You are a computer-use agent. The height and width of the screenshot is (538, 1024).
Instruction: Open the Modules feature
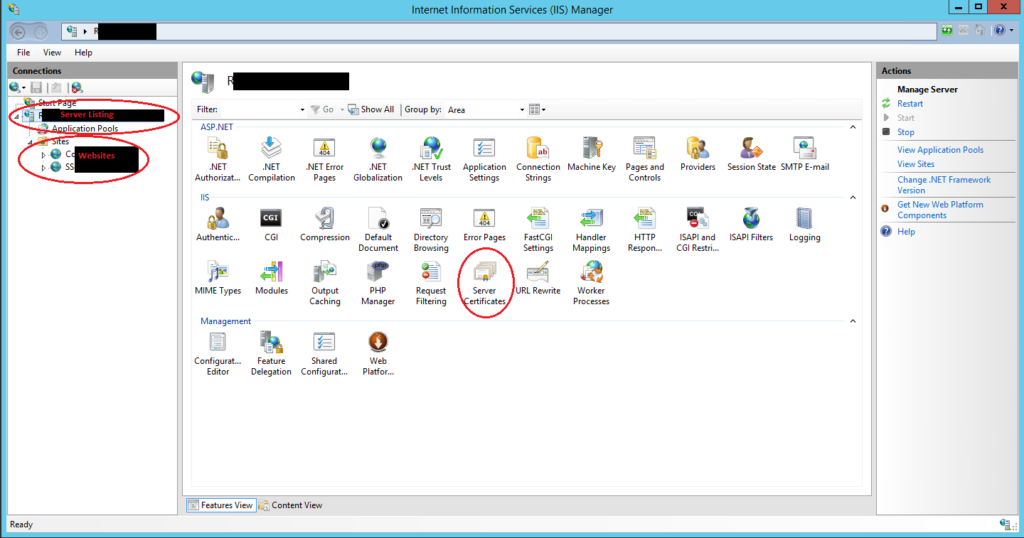[271, 279]
